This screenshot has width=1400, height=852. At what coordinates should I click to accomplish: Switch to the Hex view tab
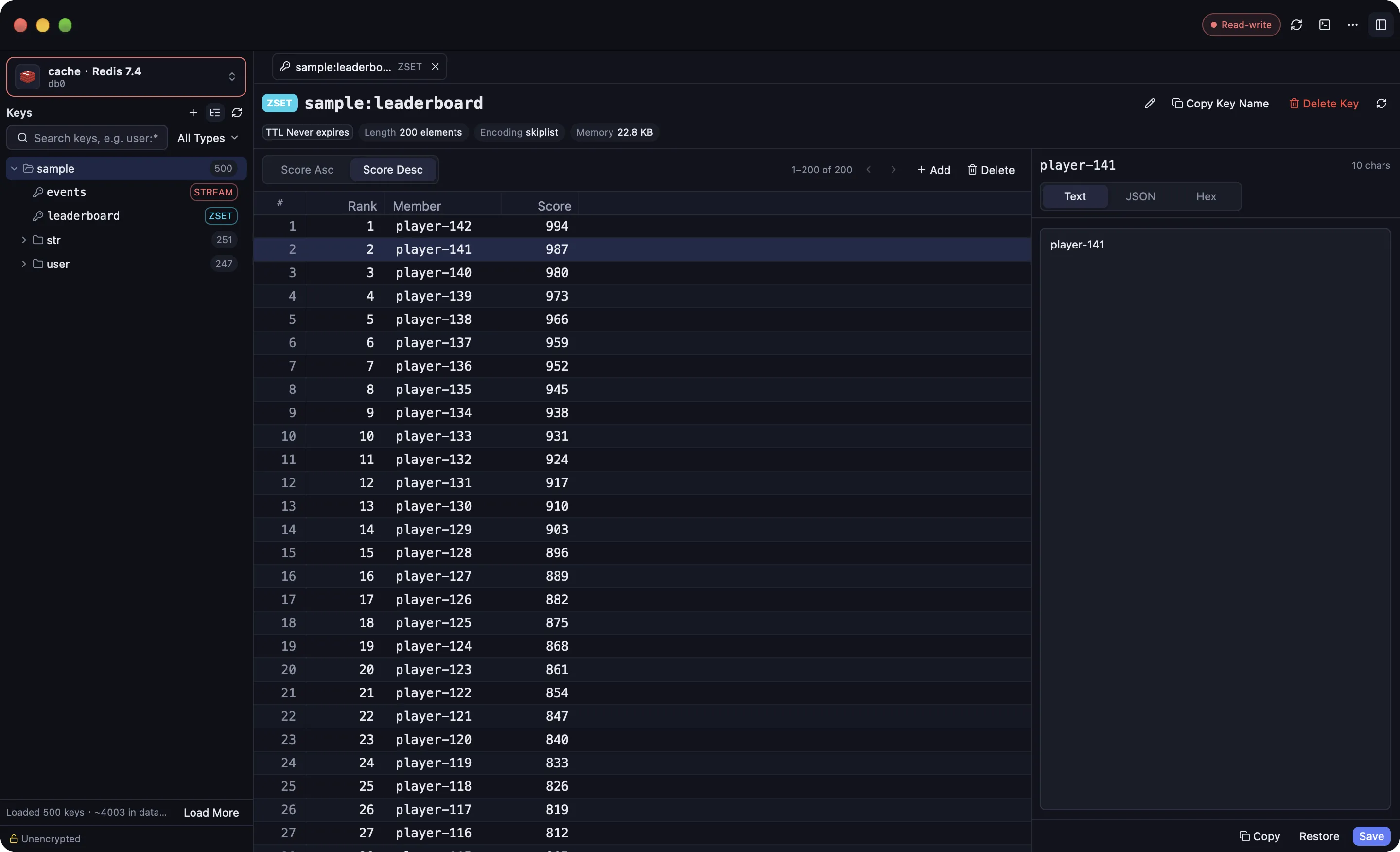point(1206,196)
